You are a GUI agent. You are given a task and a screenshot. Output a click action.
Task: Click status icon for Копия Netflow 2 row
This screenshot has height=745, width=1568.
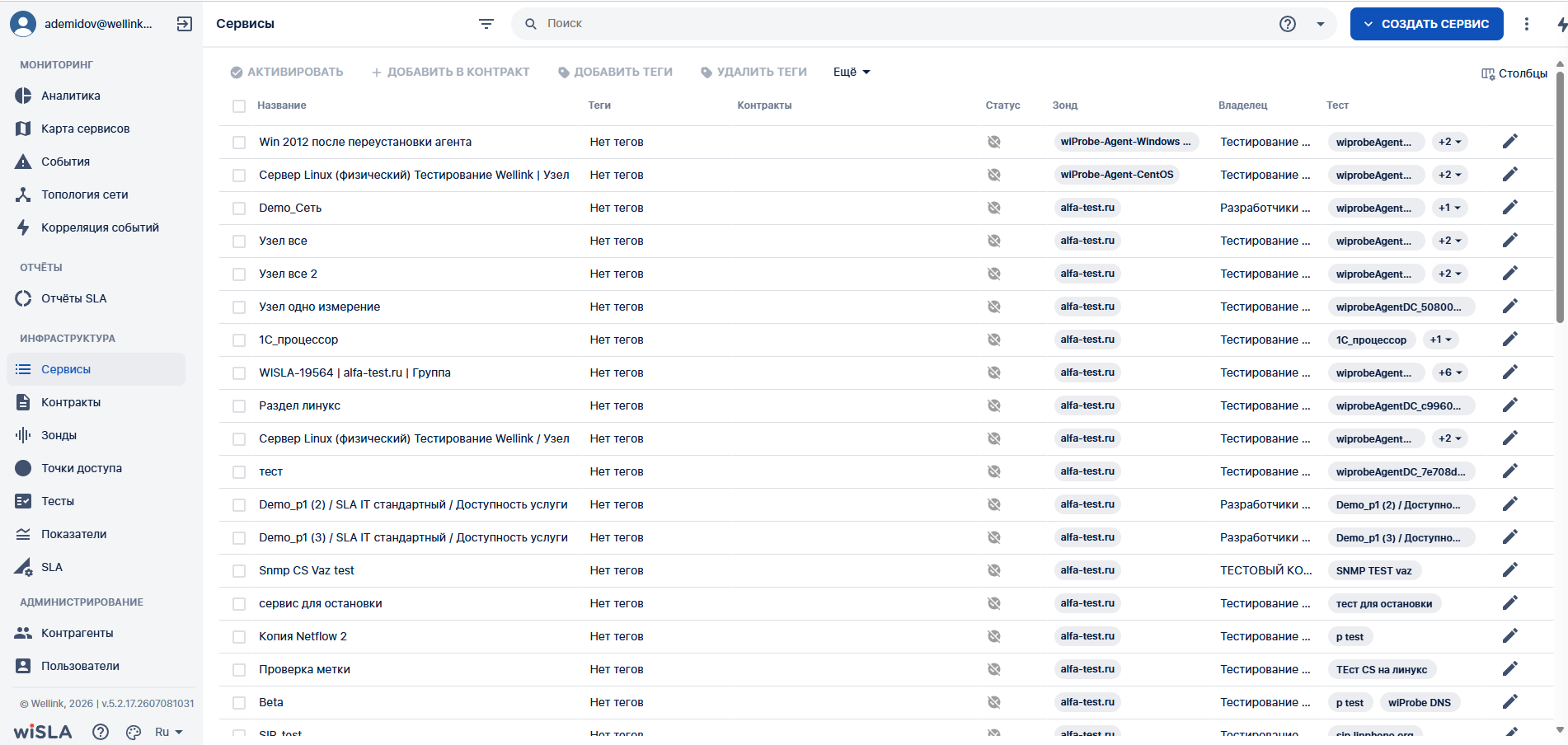click(994, 636)
